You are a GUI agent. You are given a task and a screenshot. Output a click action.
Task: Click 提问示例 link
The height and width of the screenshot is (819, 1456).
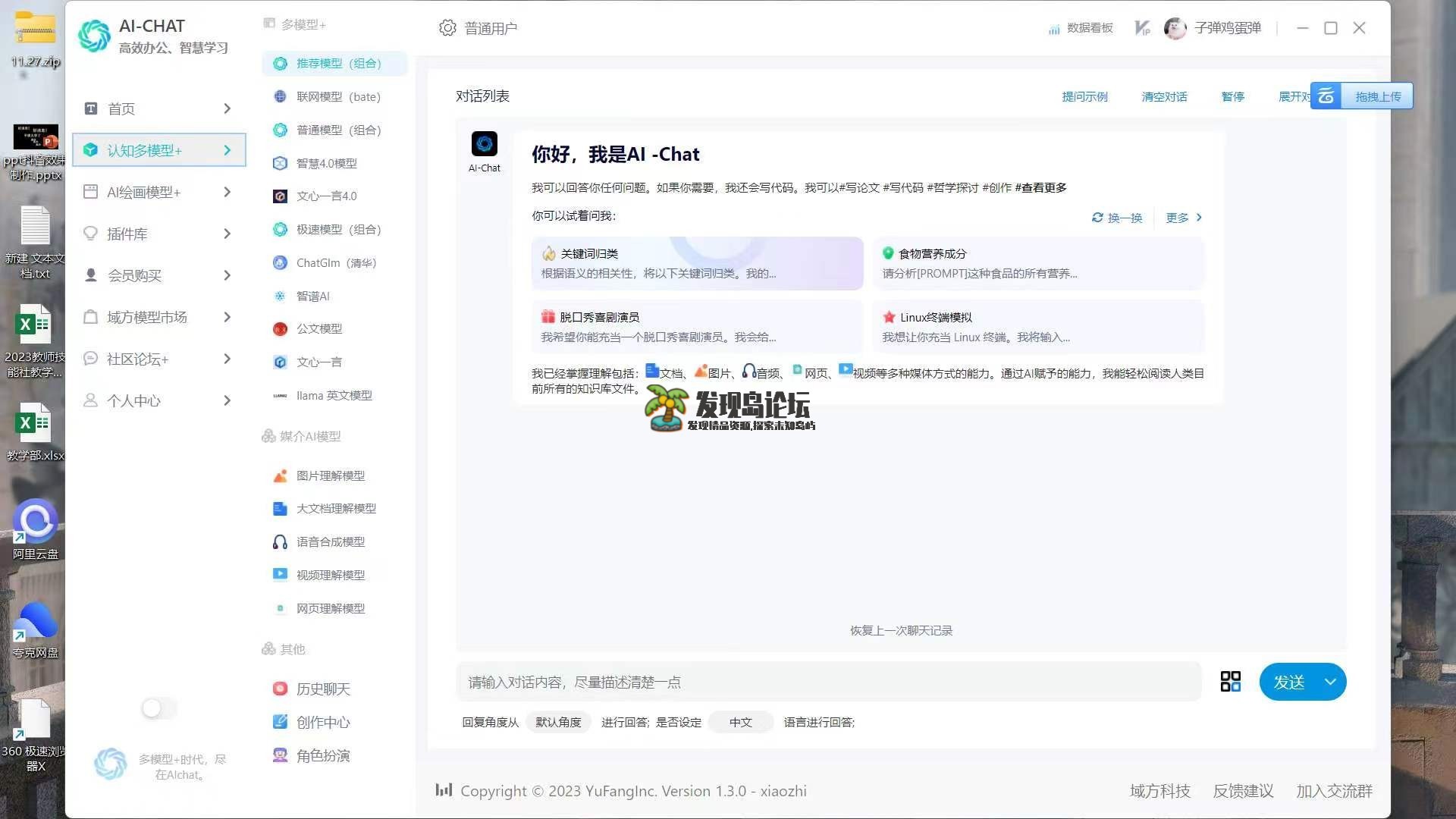coord(1084,96)
